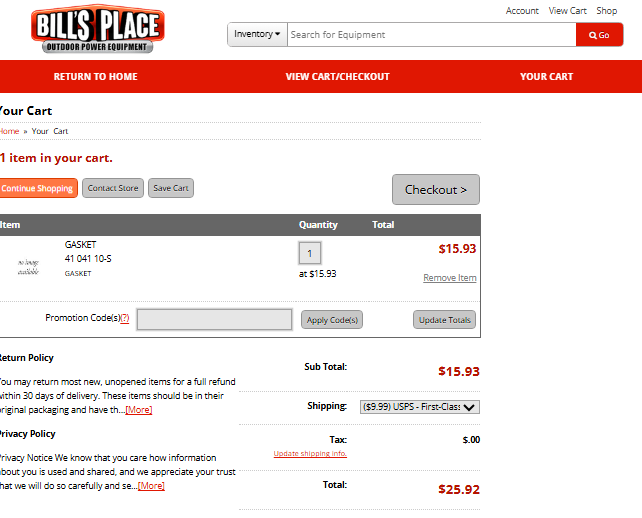The image size is (642, 518).
Task: Click the gasket no-image thumbnail
Action: coord(28,266)
